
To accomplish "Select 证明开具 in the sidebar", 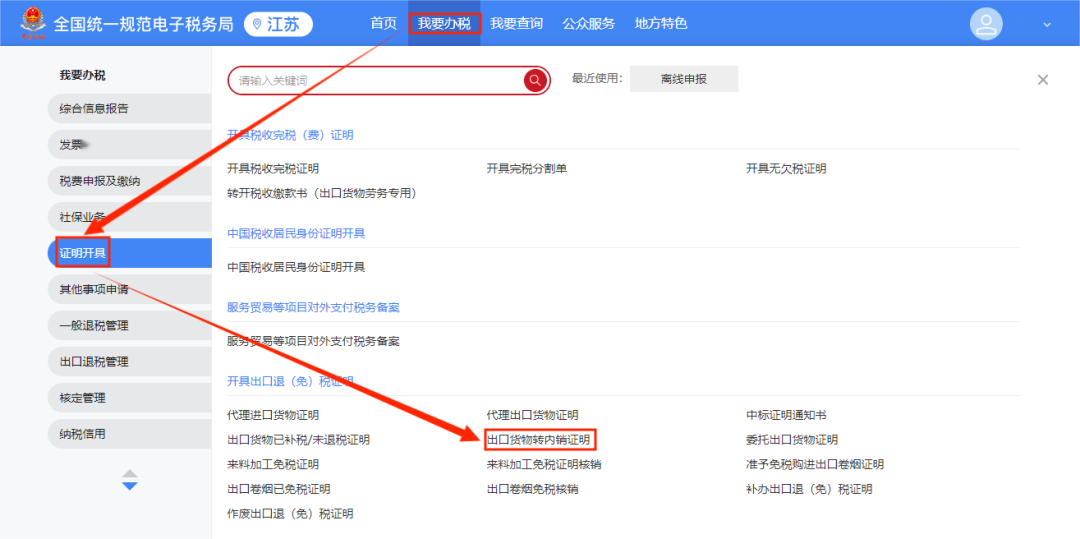I will pyautogui.click(x=83, y=253).
